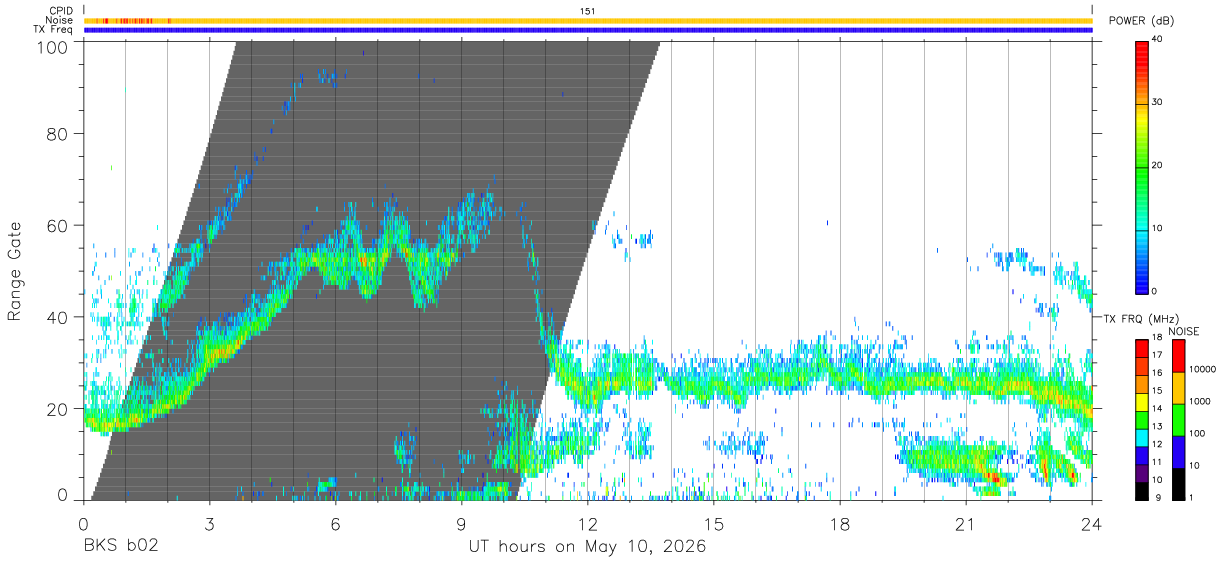Click the 40 tick label on range axis

coord(57,317)
